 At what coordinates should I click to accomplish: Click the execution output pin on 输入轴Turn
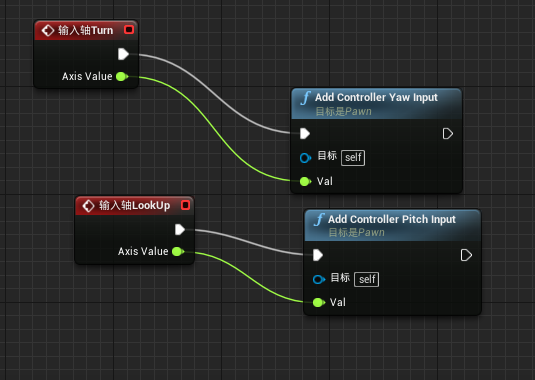tap(123, 54)
